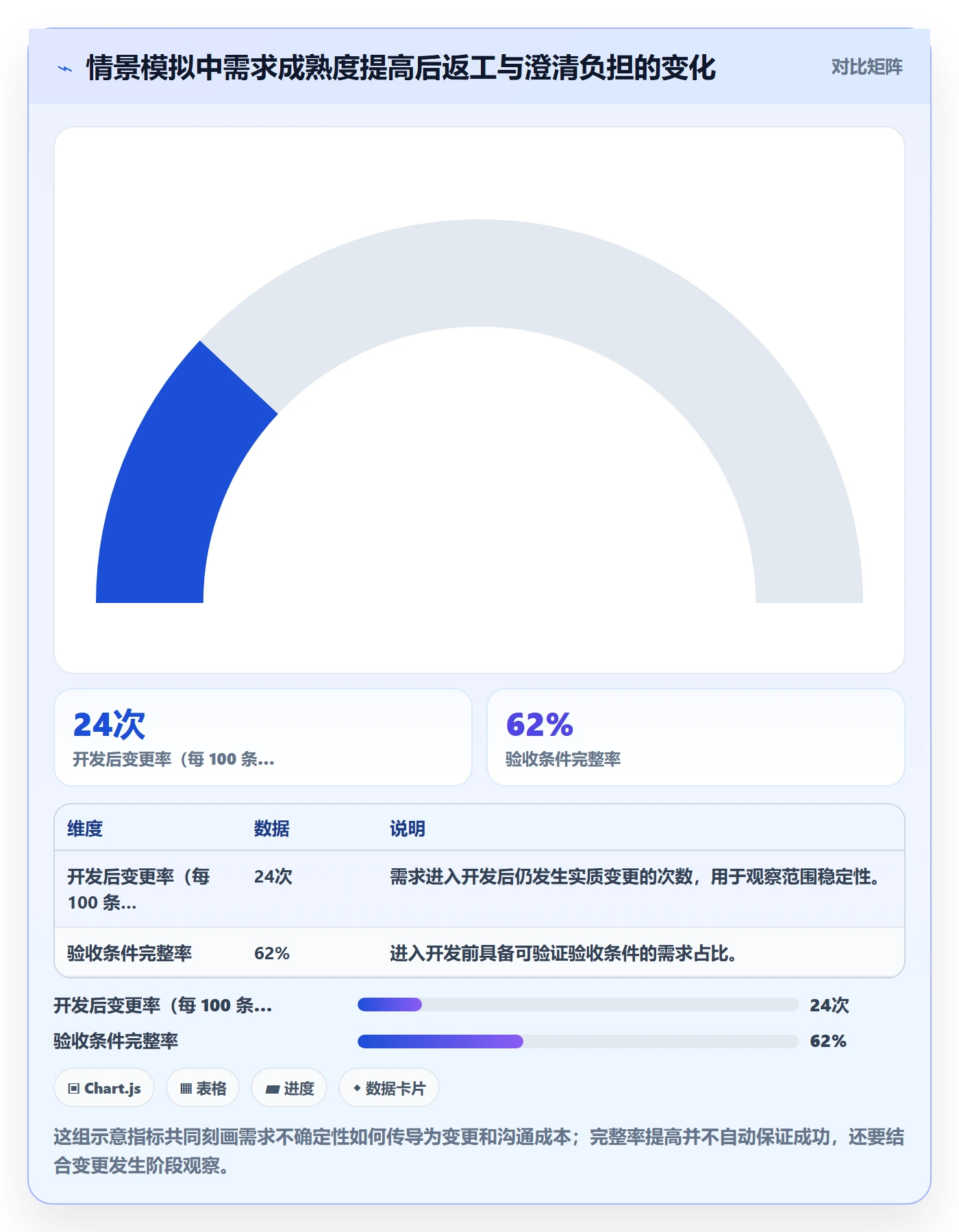Click the 数据 column header
959x1232 pixels.
pos(272,828)
